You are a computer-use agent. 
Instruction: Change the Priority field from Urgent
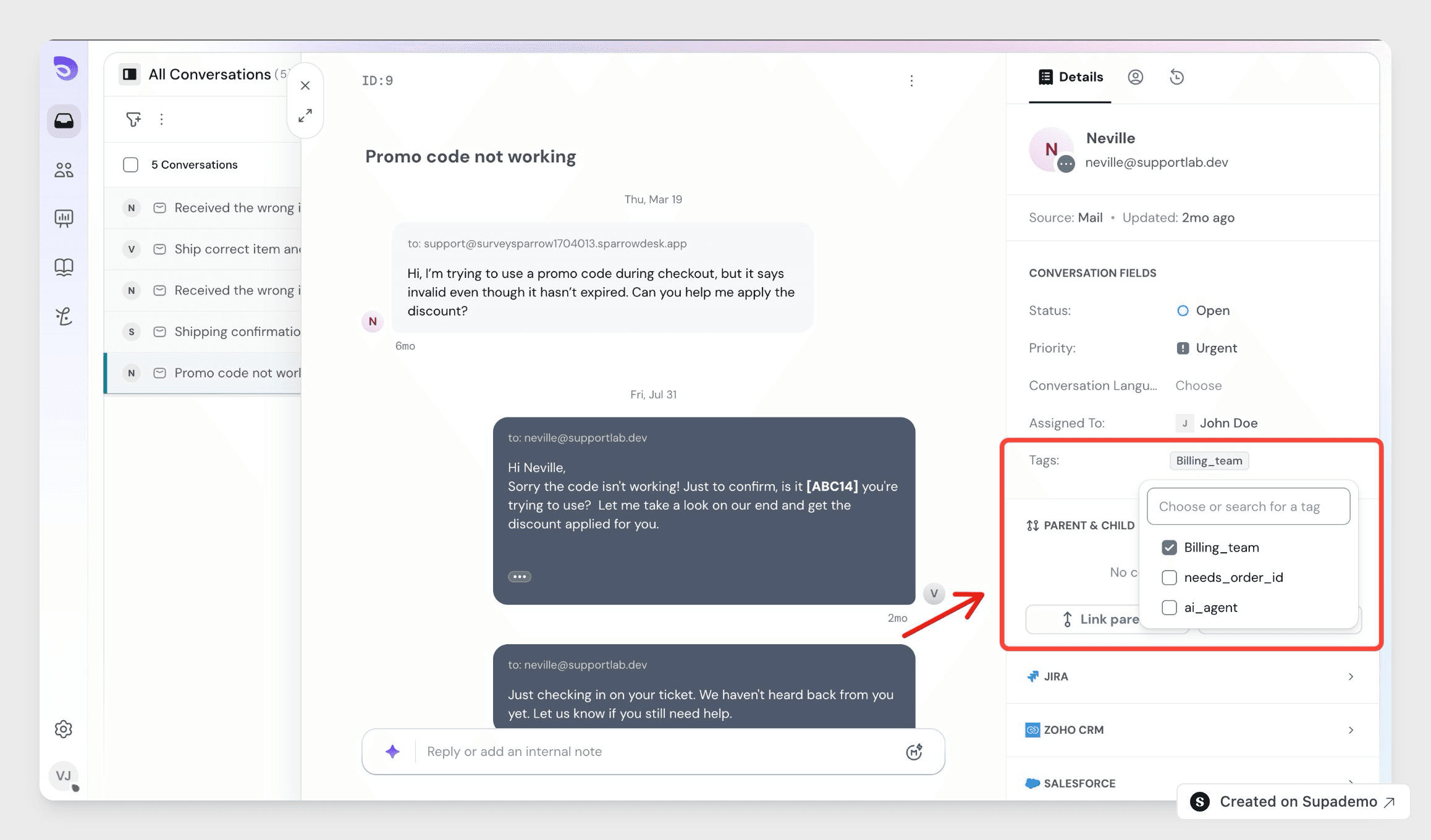[1207, 348]
